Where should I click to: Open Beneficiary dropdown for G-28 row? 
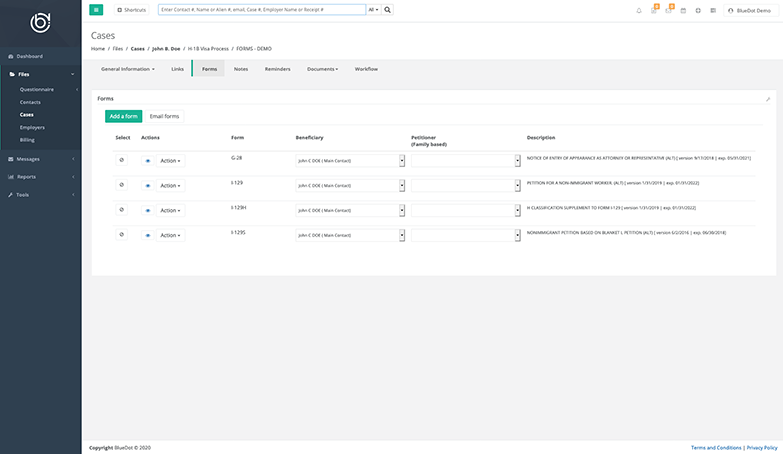click(x=350, y=161)
